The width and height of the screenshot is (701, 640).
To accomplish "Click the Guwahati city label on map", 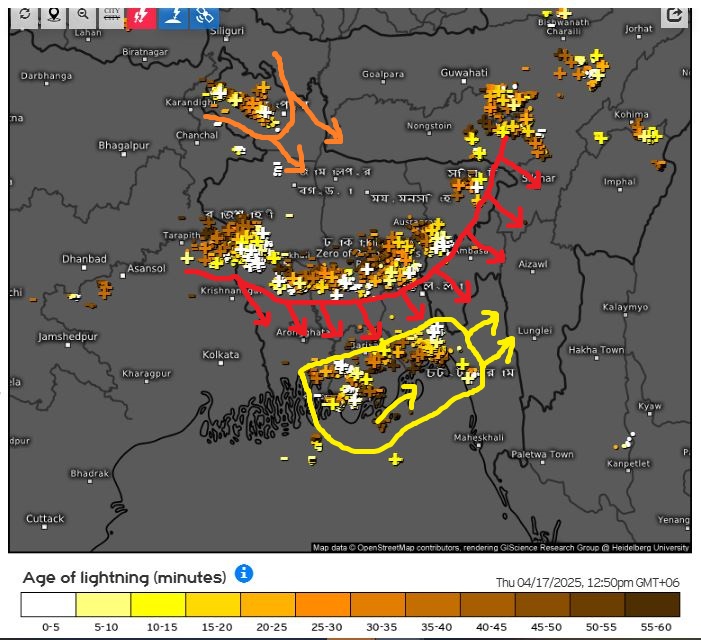I will click(464, 73).
